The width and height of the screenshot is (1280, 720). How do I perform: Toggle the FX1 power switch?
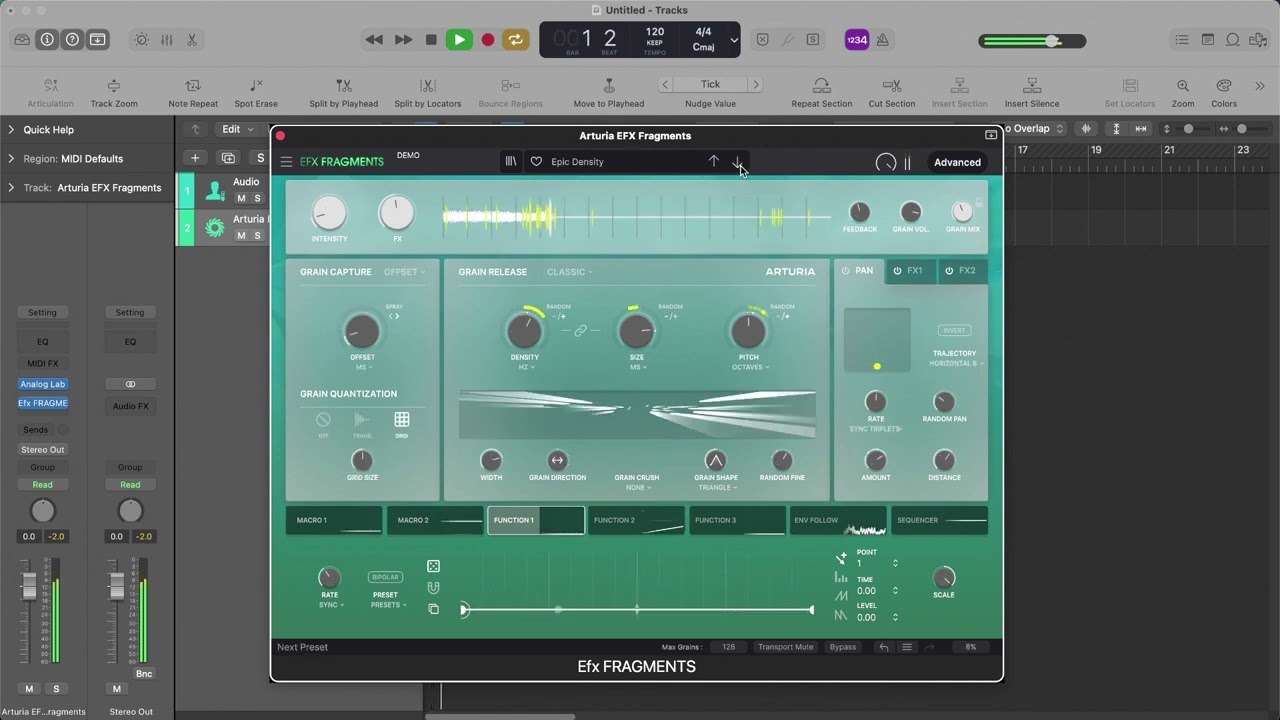(x=897, y=271)
